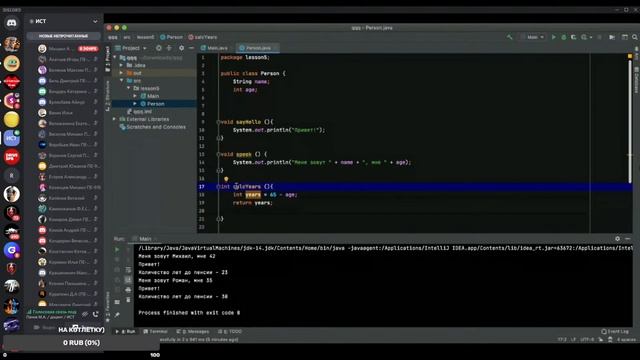Expand External Libraries in the project tree

click(x=115, y=119)
